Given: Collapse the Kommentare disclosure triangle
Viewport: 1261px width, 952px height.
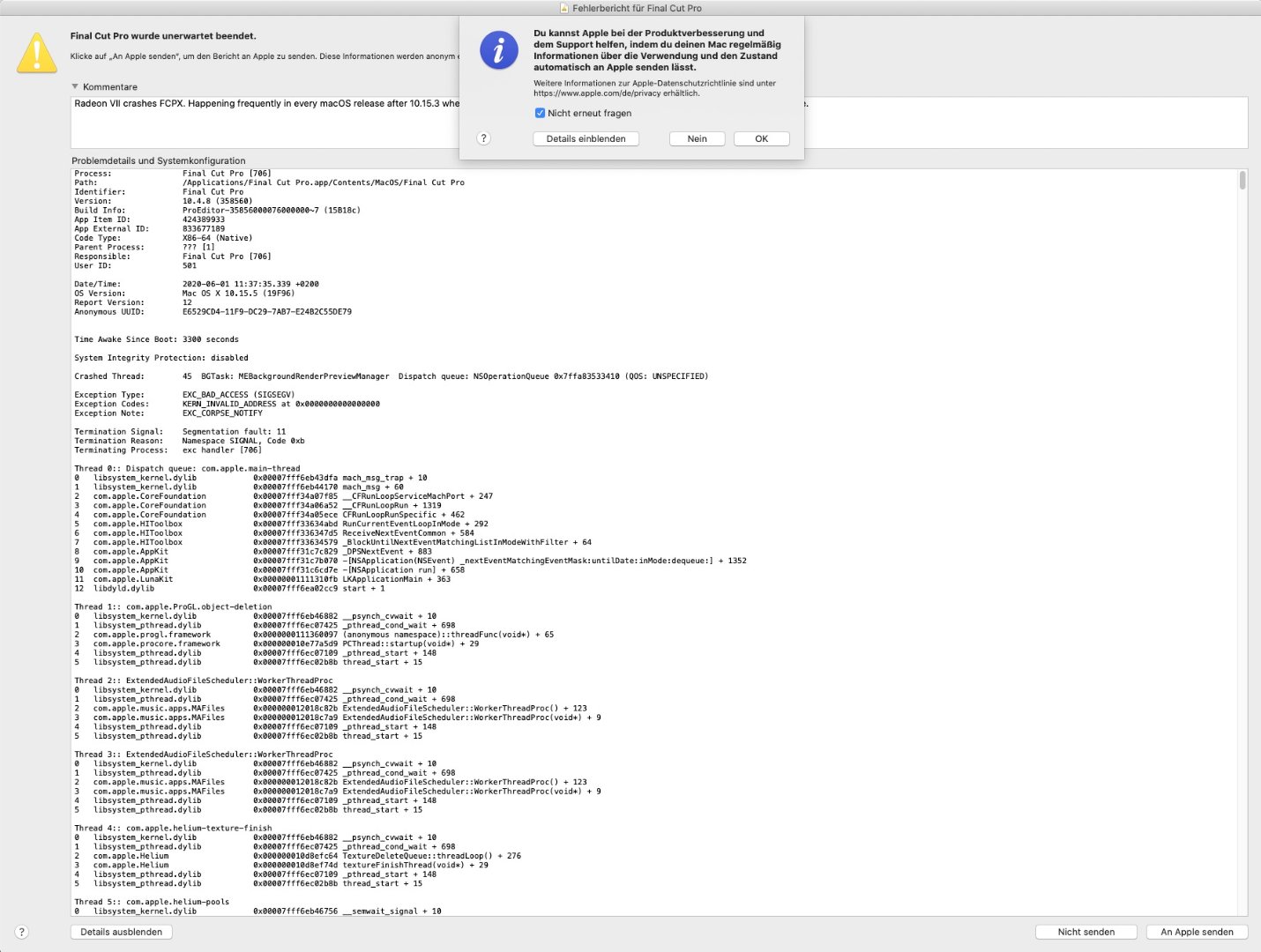Looking at the screenshot, I should [75, 86].
